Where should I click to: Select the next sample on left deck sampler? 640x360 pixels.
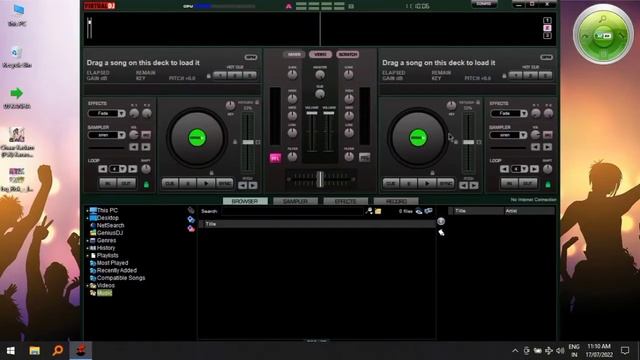tap(146, 147)
